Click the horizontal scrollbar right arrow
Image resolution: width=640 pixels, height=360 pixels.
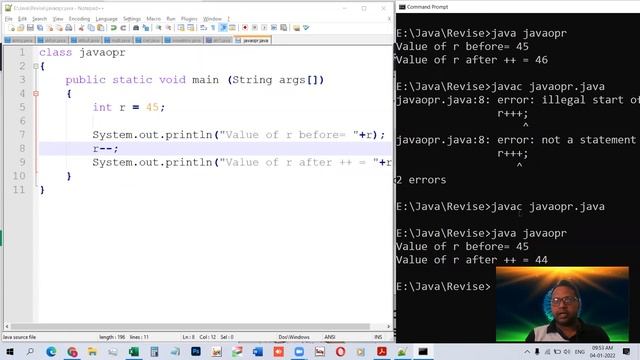point(388,327)
